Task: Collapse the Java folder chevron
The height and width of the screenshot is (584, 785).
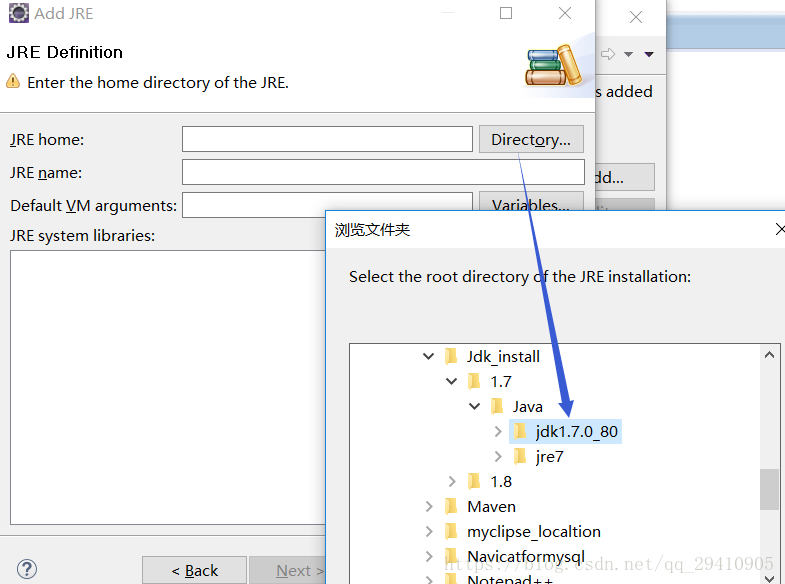Action: click(475, 406)
